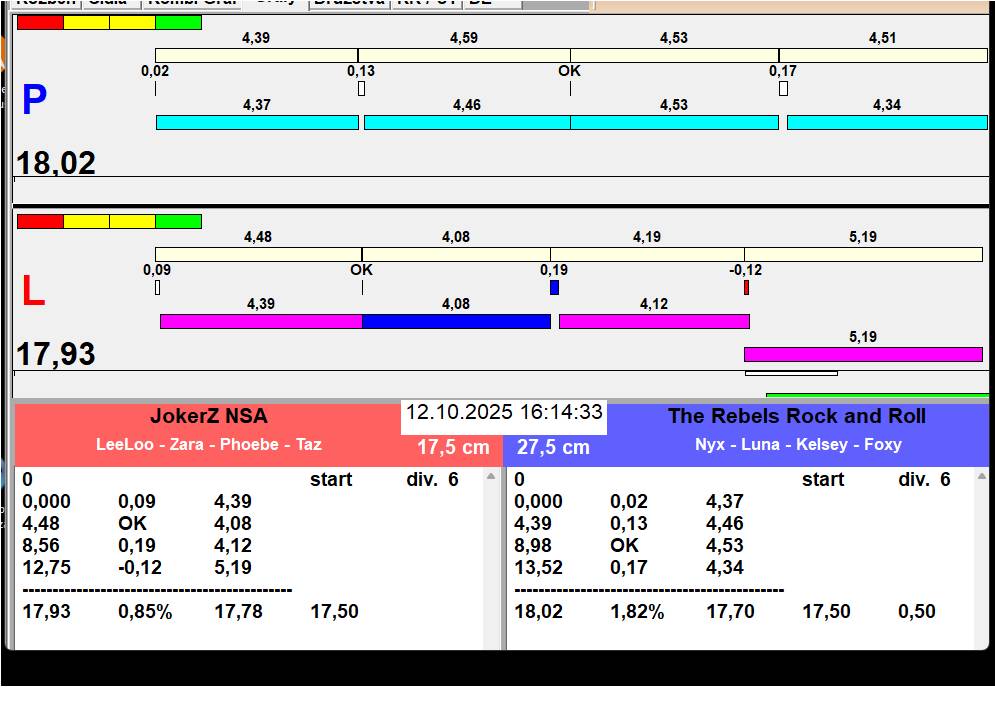
Task: Click the white 0,13 changeover marker in lane P
Action: pyautogui.click(x=361, y=89)
